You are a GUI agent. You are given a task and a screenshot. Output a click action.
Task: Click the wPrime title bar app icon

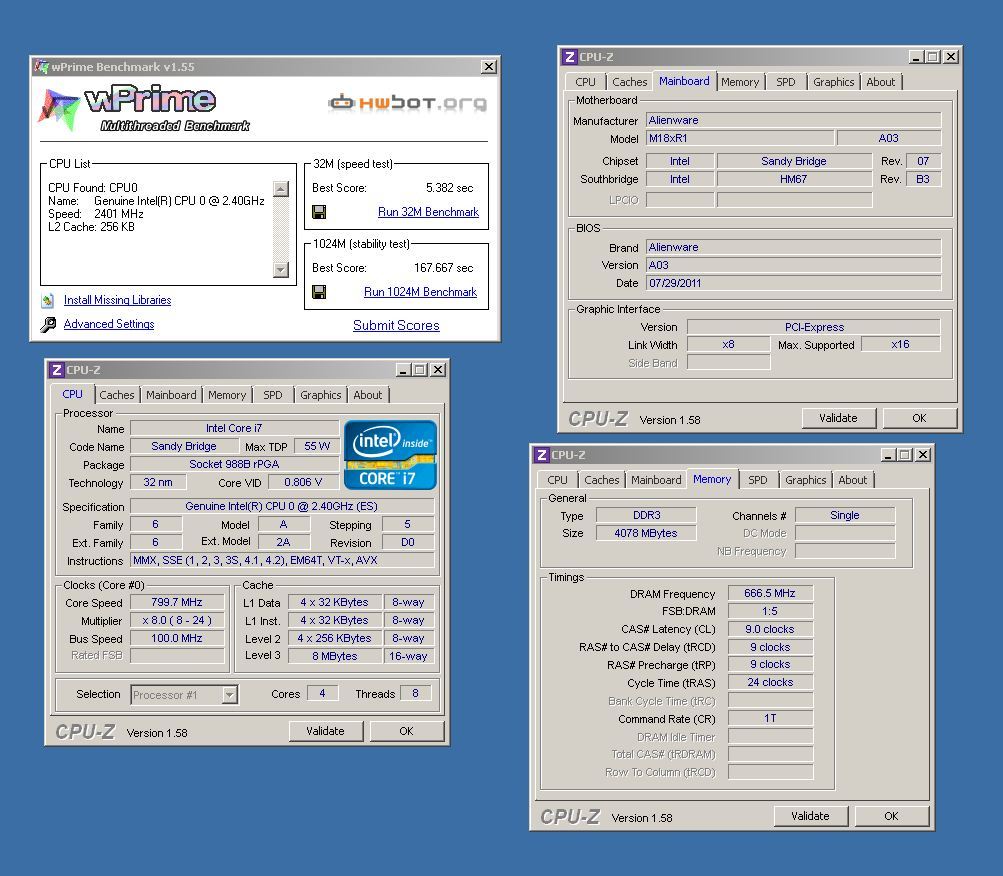(x=42, y=67)
